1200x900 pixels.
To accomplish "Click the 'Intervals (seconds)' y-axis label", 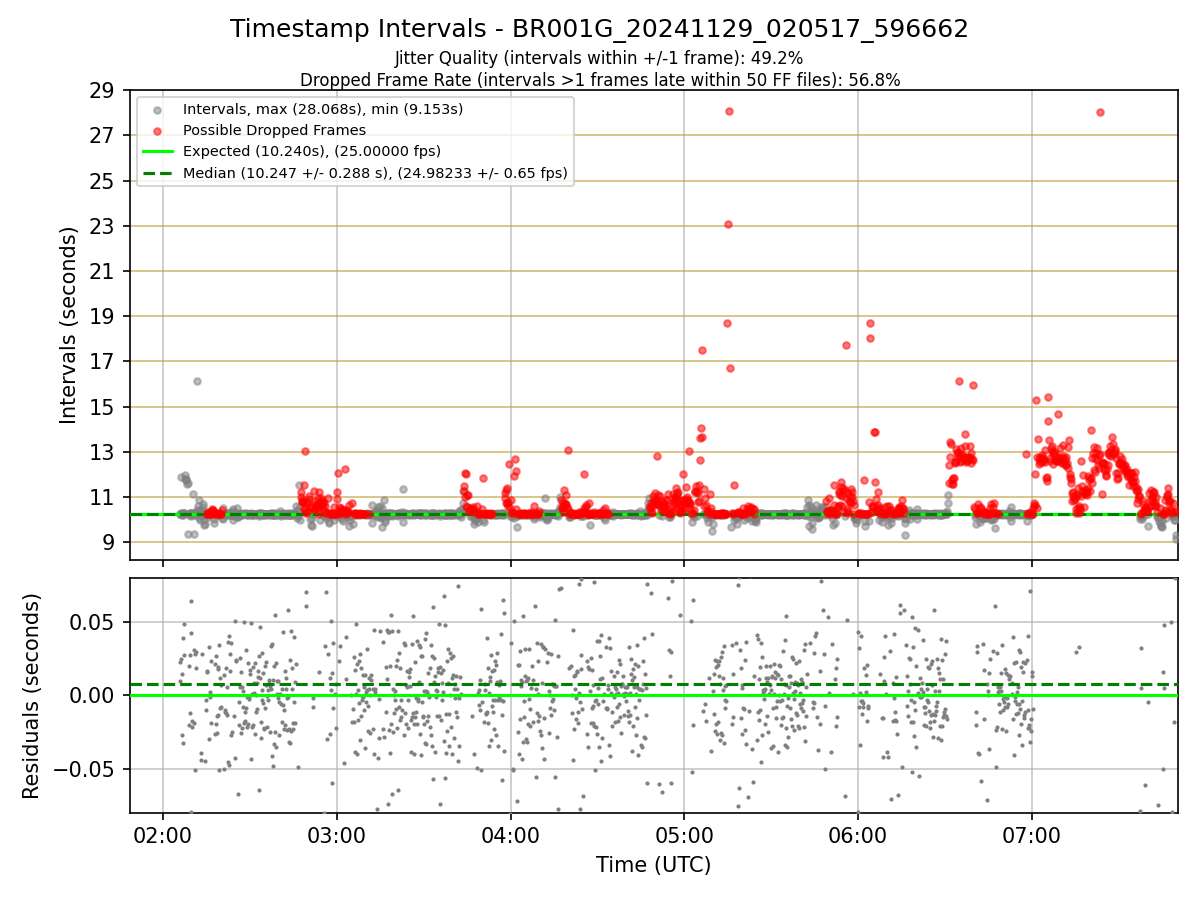I will (68, 325).
